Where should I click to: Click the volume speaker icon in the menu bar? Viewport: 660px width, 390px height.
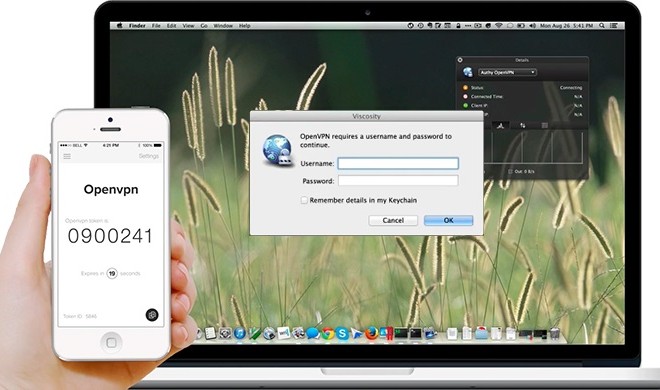point(532,26)
